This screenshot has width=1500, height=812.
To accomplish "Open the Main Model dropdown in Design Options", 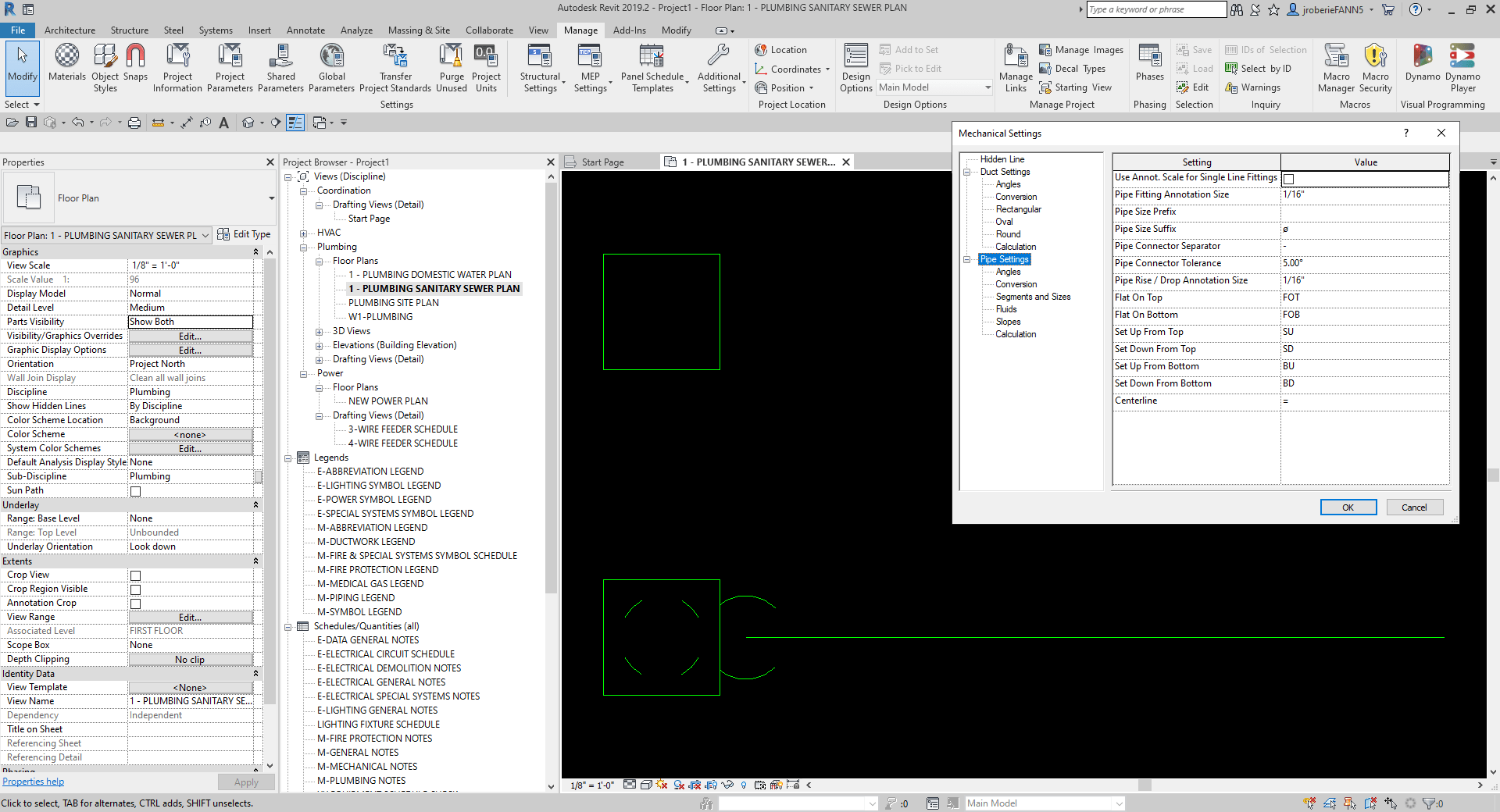I will pos(987,87).
